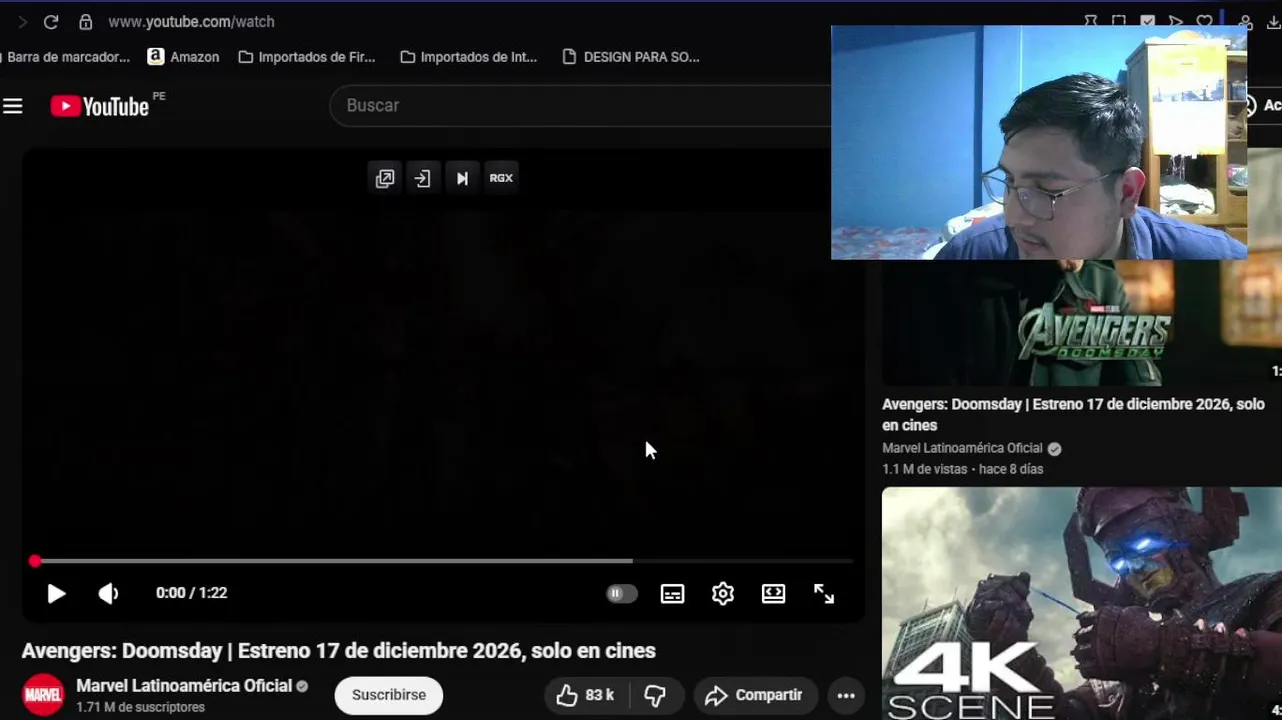Open the 'Barra de marcador...' bookmark

click(x=66, y=57)
